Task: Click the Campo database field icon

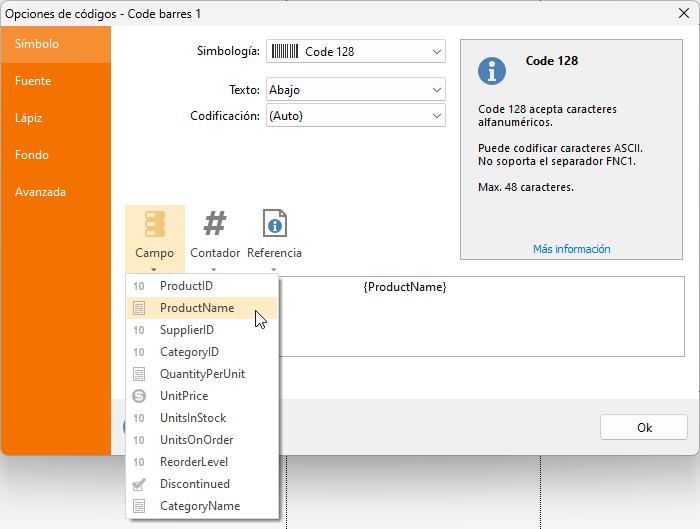Action: [x=155, y=225]
